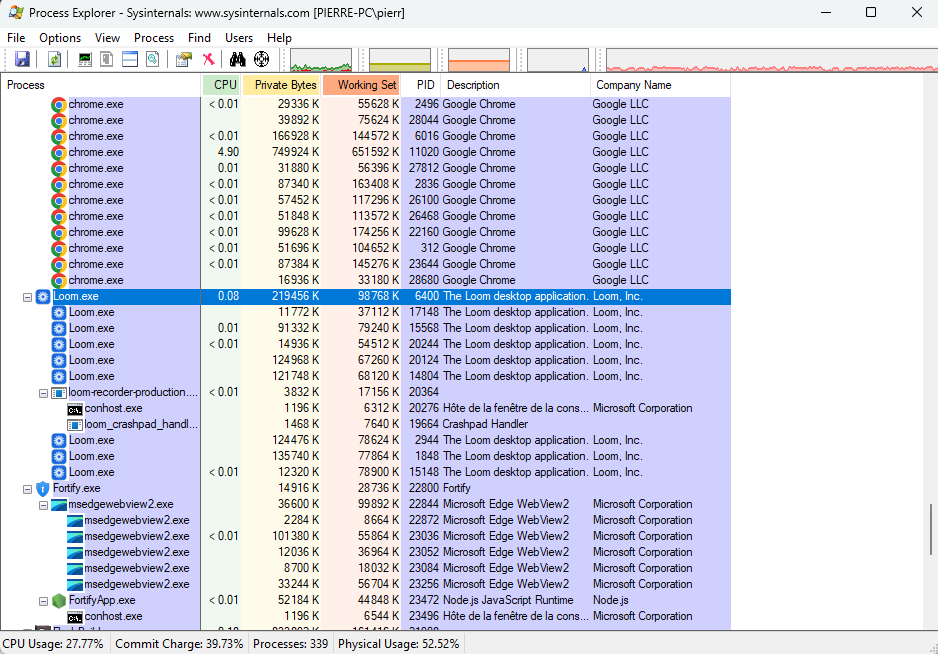Click the binoculars Find Handle icon
938x654 pixels.
point(237,59)
